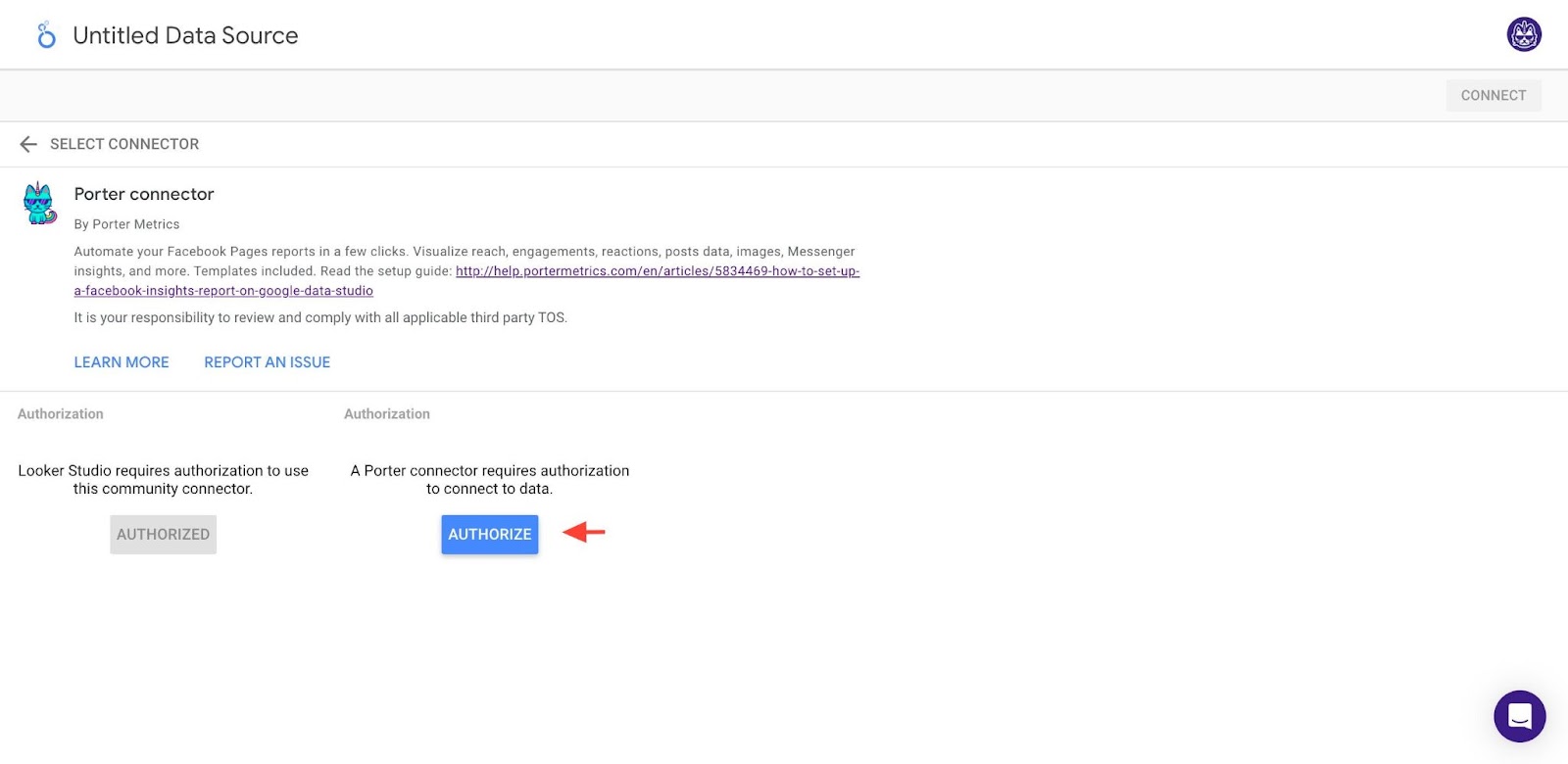Open the chat support bubble icon
Screen dimensions: 1568x764
1520,716
